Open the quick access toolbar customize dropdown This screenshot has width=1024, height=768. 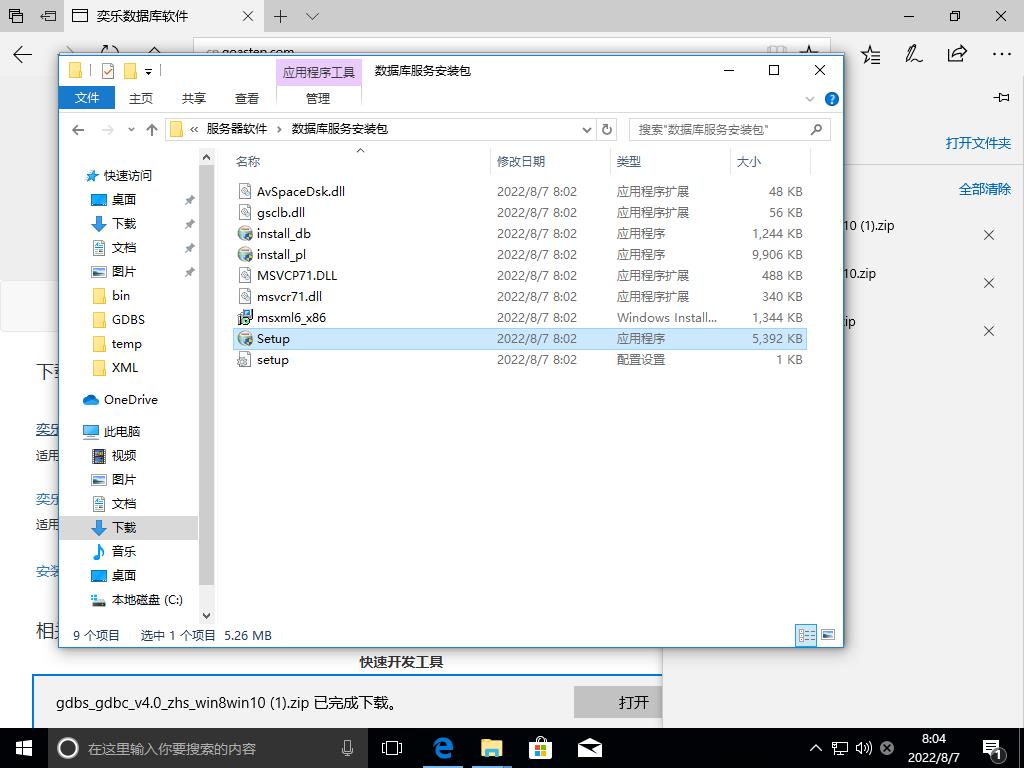click(148, 71)
